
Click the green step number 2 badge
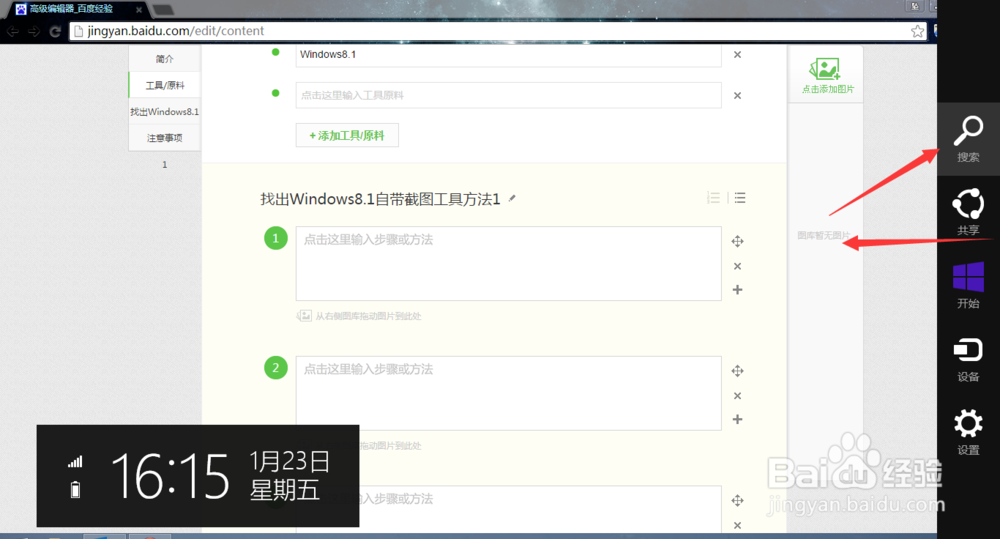[x=276, y=367]
